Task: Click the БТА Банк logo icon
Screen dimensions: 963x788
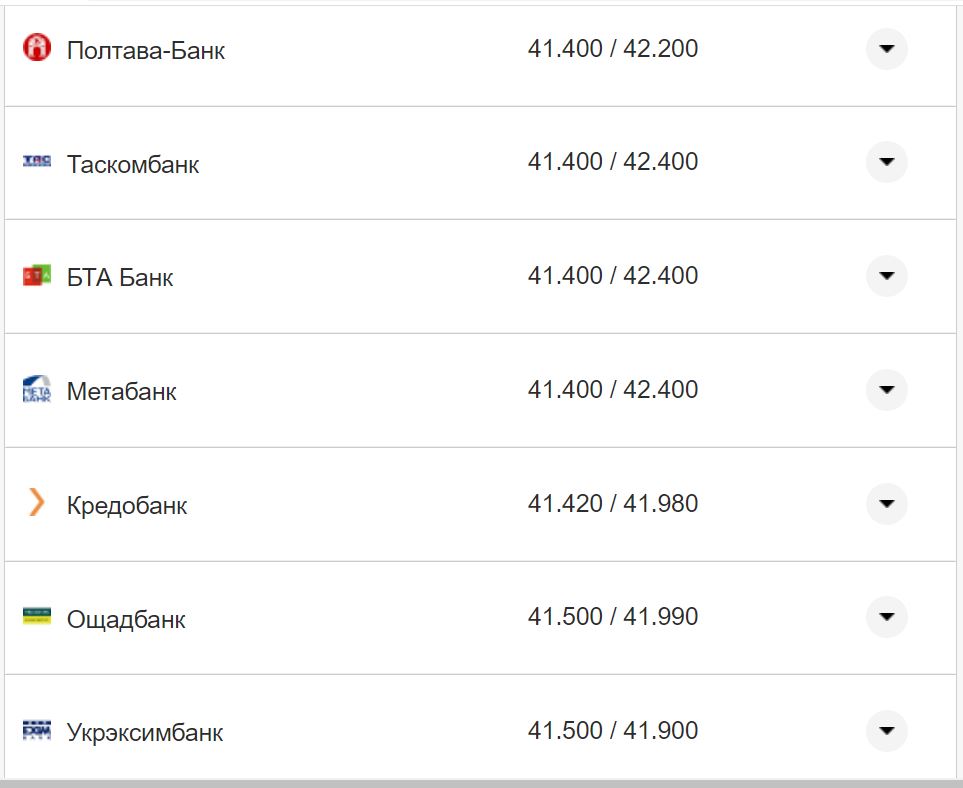Action: point(37,275)
